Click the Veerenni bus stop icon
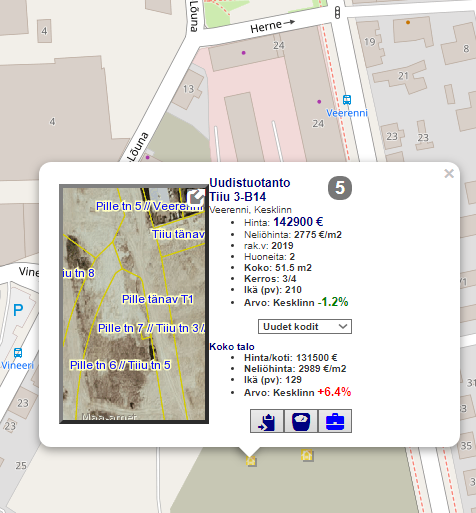The image size is (476, 513). (347, 100)
